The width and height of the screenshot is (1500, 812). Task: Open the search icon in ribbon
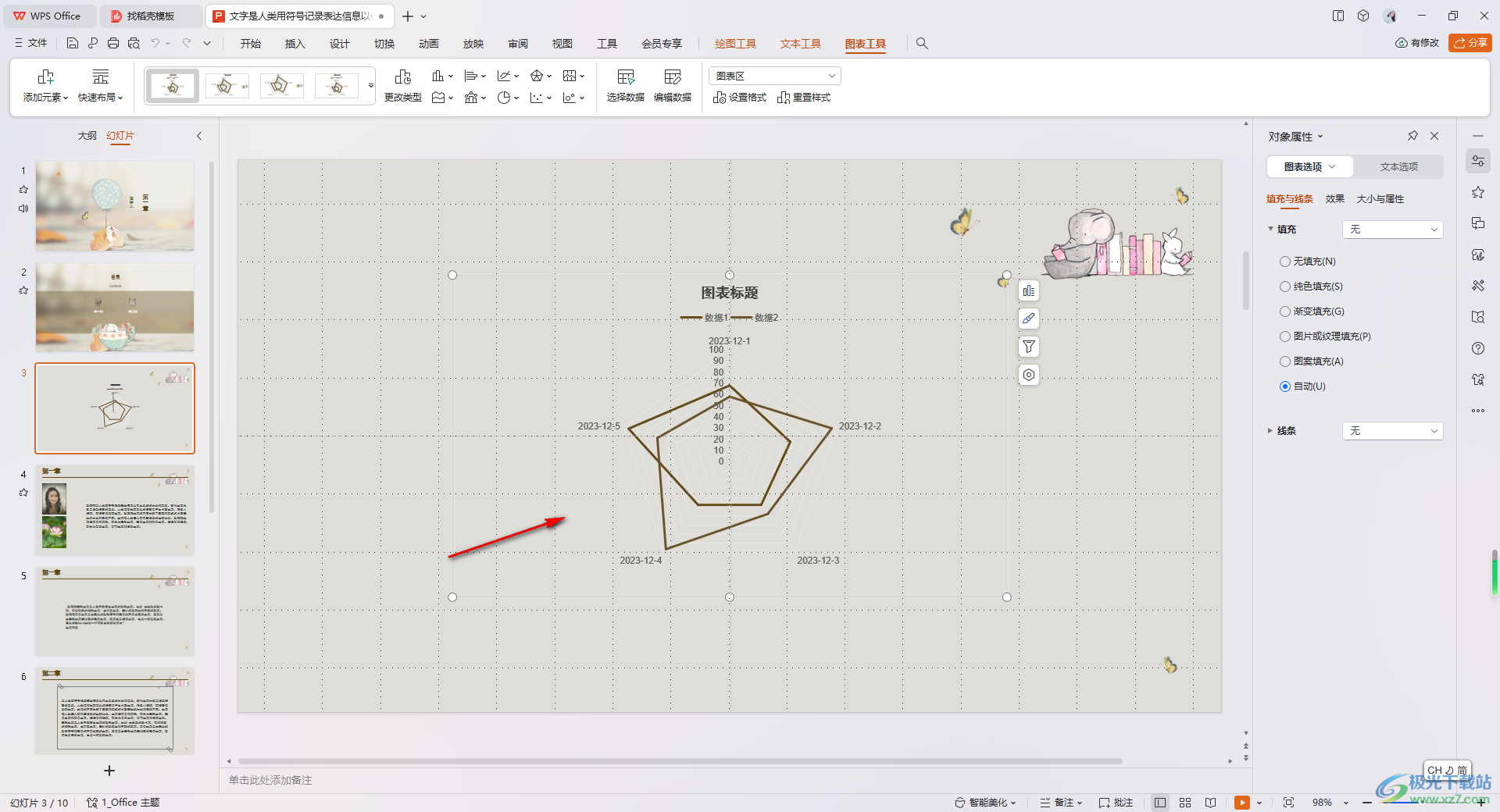pyautogui.click(x=922, y=44)
